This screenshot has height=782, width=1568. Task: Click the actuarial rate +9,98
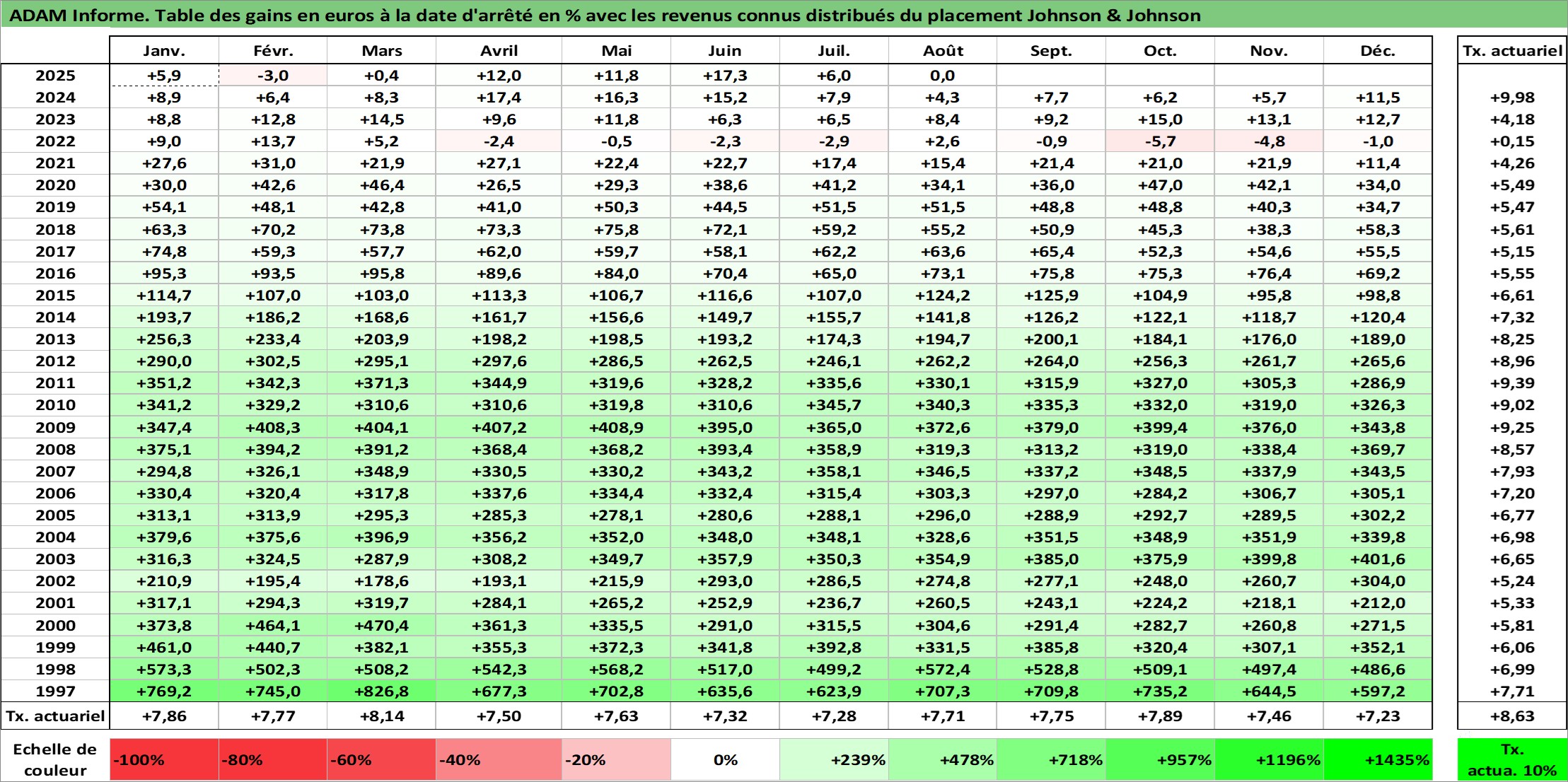(1512, 98)
